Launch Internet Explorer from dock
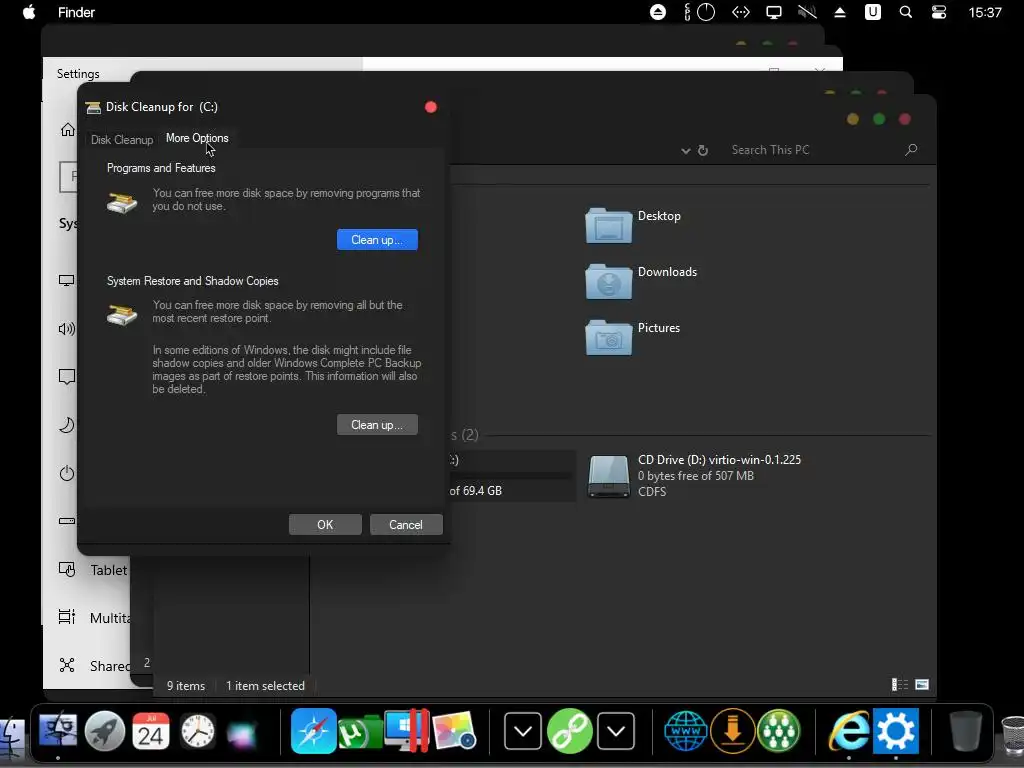This screenshot has width=1024, height=768. click(849, 731)
